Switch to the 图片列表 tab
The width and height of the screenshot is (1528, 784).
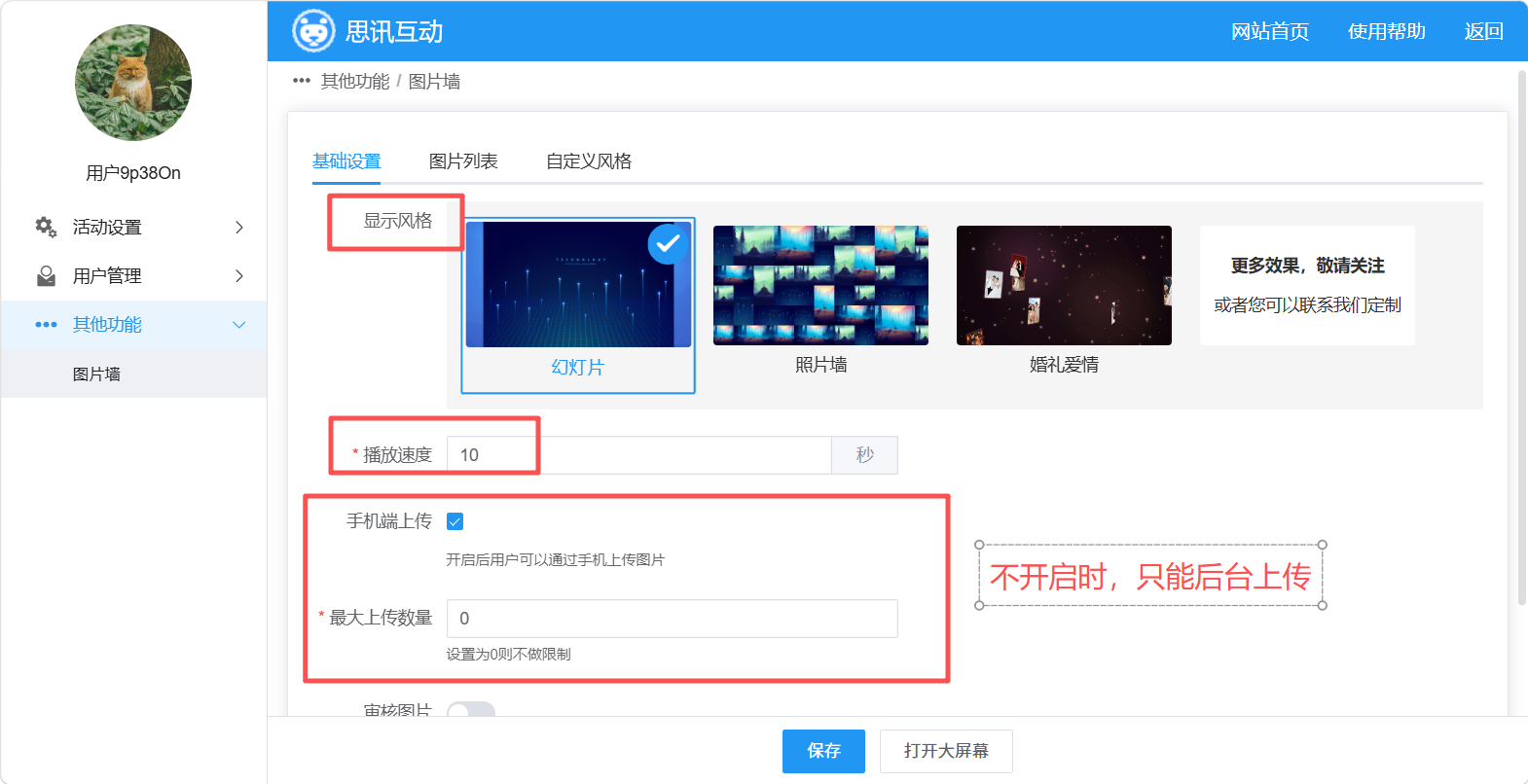463,160
